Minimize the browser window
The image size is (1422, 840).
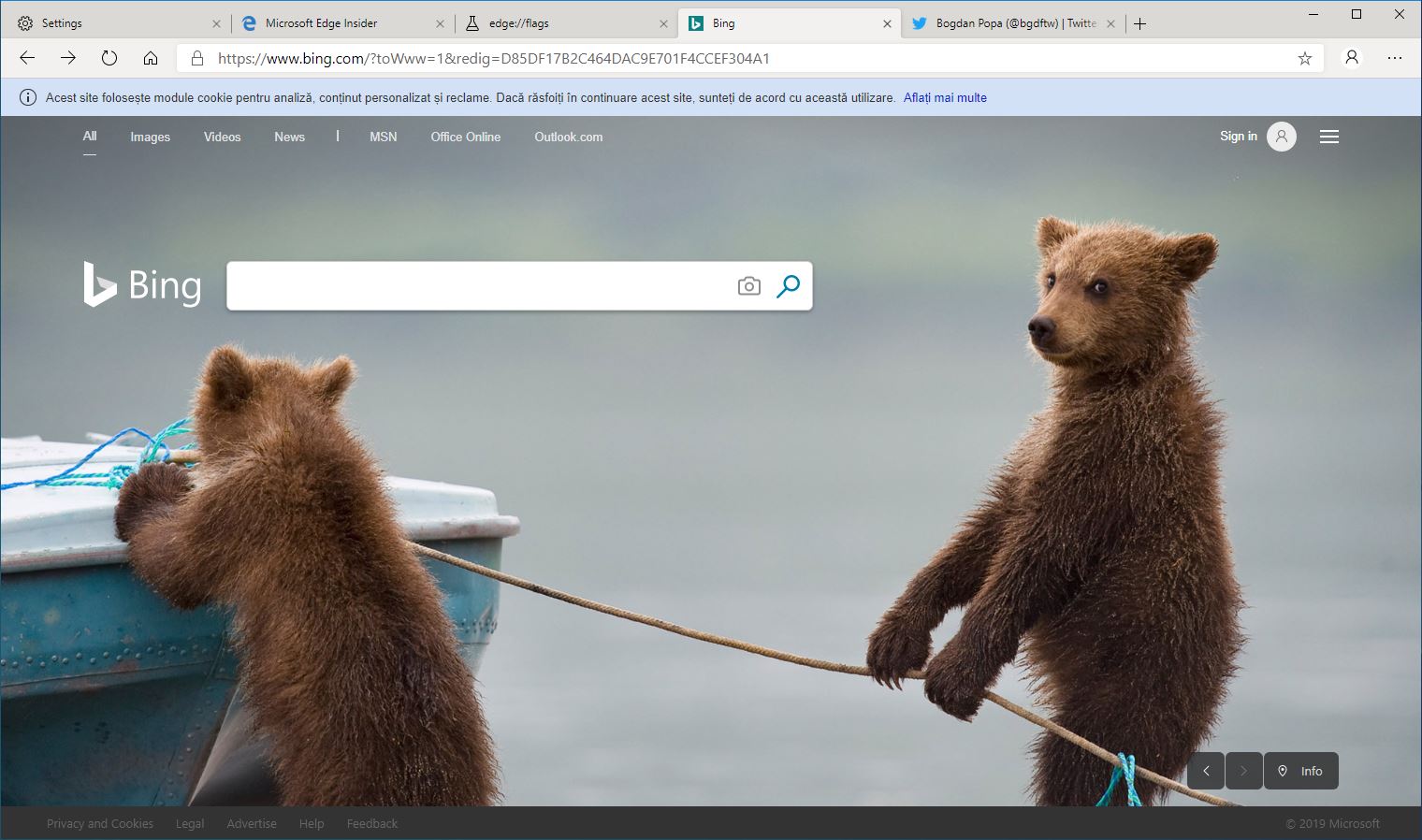(1313, 14)
